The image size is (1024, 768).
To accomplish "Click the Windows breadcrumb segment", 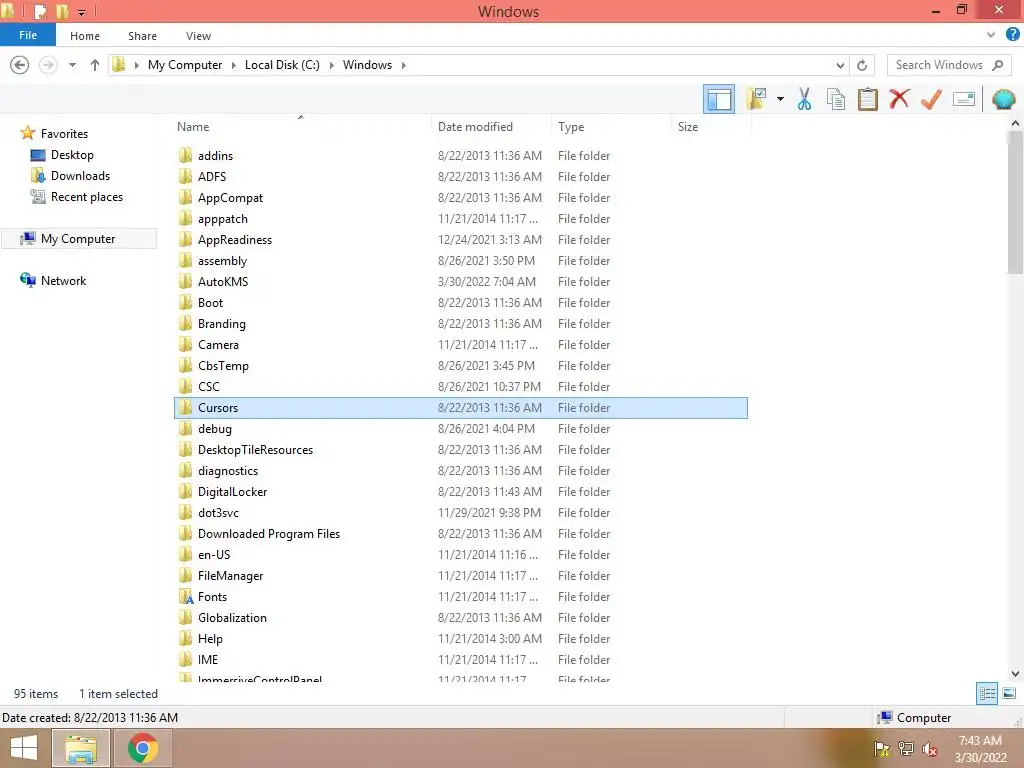I will (x=367, y=65).
